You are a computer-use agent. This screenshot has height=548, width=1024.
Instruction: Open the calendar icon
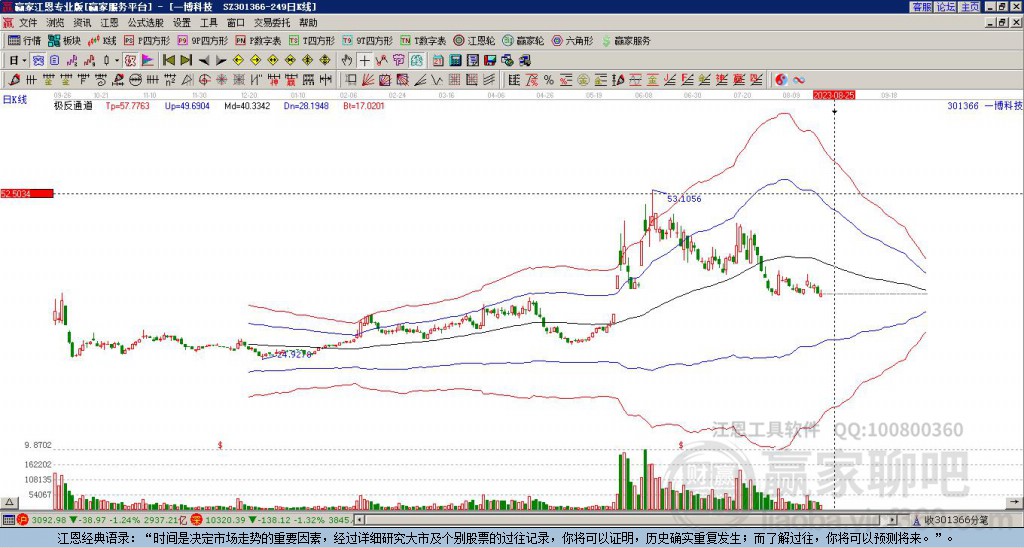[438, 61]
